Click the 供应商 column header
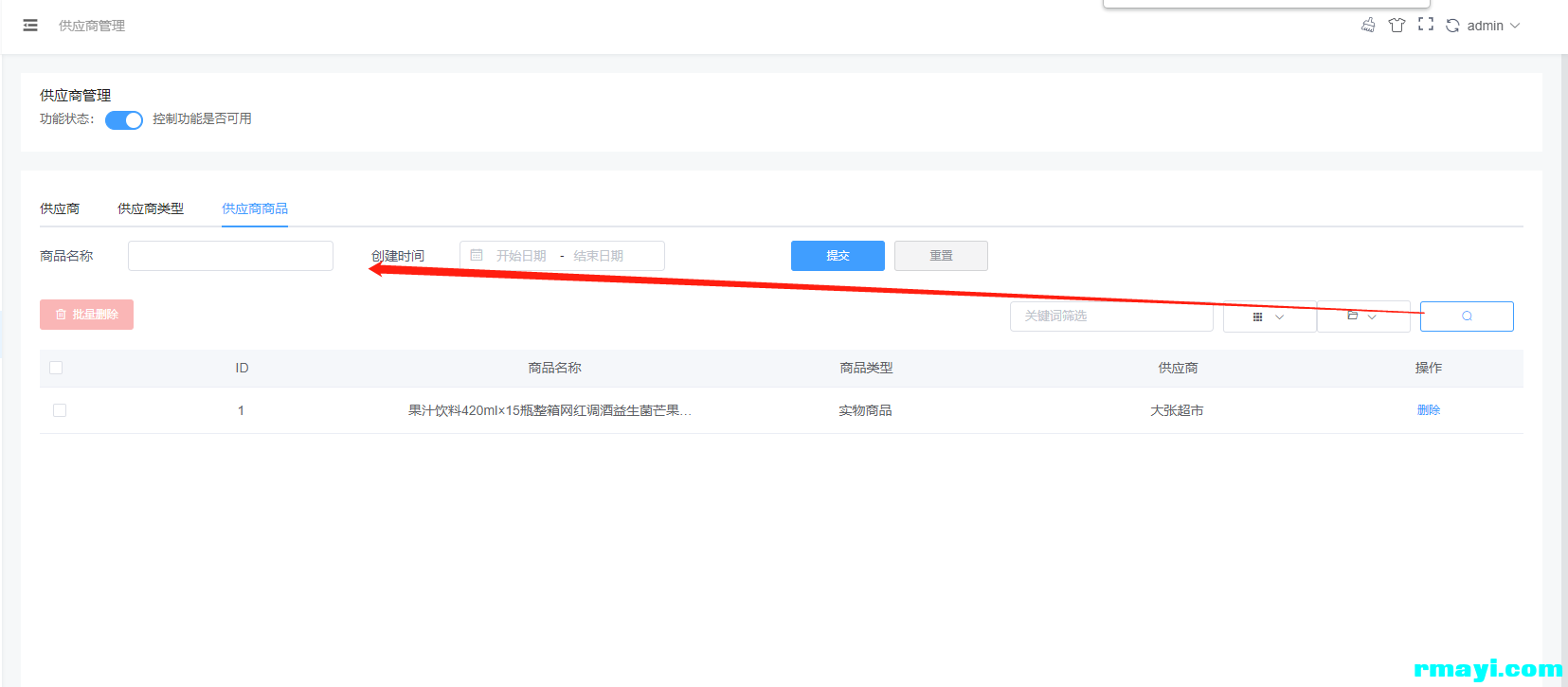The height and width of the screenshot is (687, 1568). [1178, 368]
